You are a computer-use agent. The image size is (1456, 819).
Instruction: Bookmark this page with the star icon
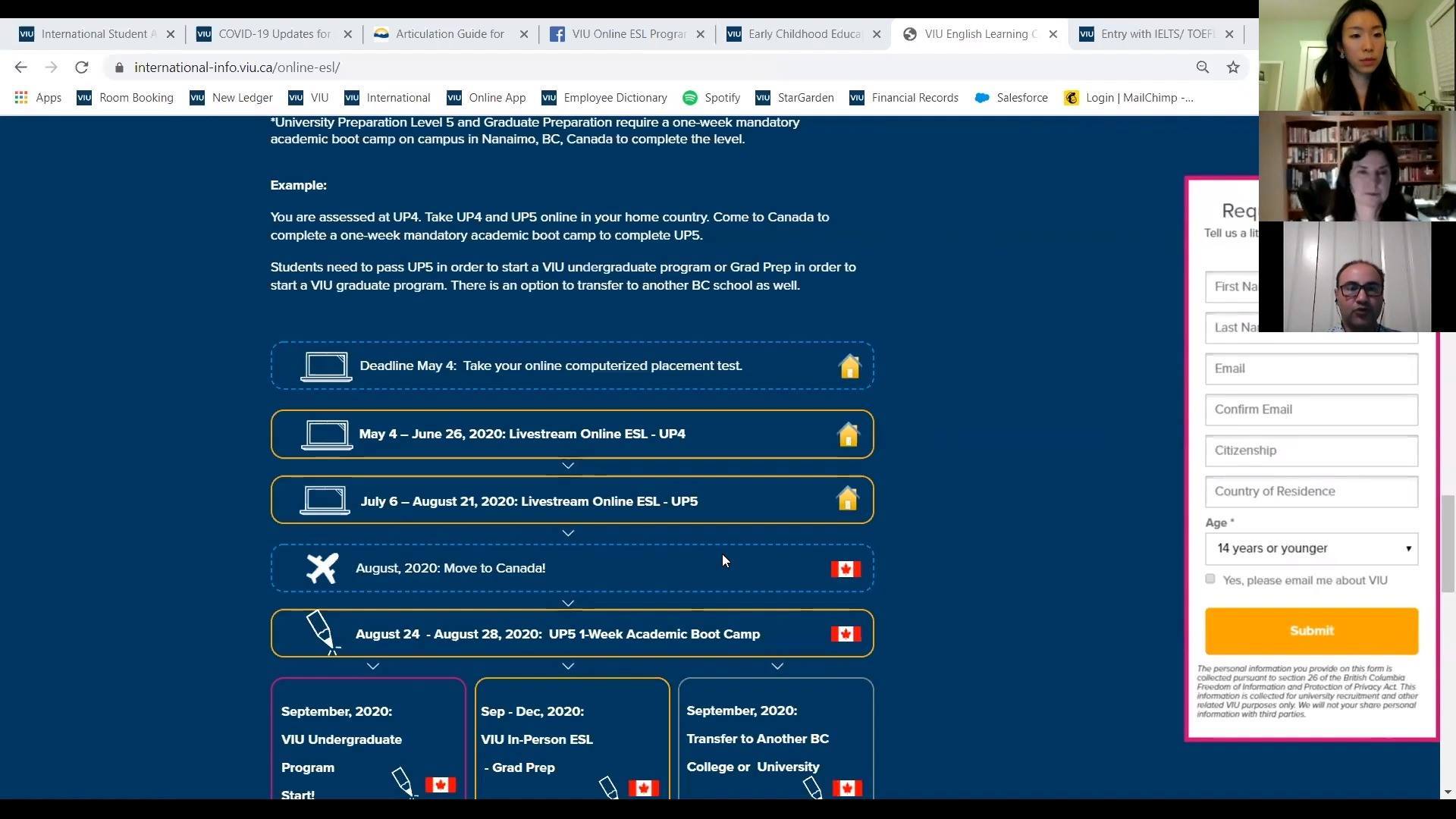[1233, 67]
